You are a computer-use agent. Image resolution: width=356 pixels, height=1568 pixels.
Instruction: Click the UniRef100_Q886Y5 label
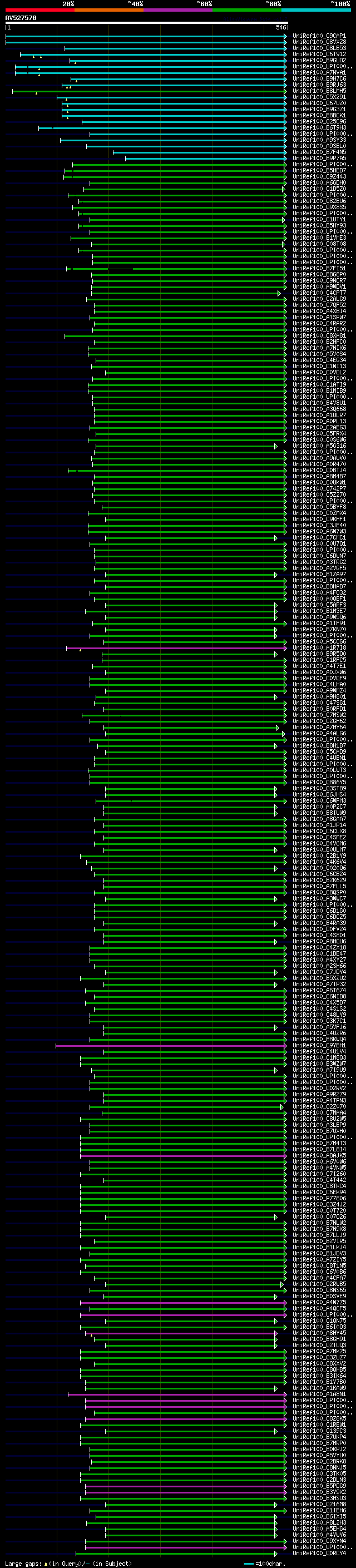pyautogui.click(x=319, y=782)
